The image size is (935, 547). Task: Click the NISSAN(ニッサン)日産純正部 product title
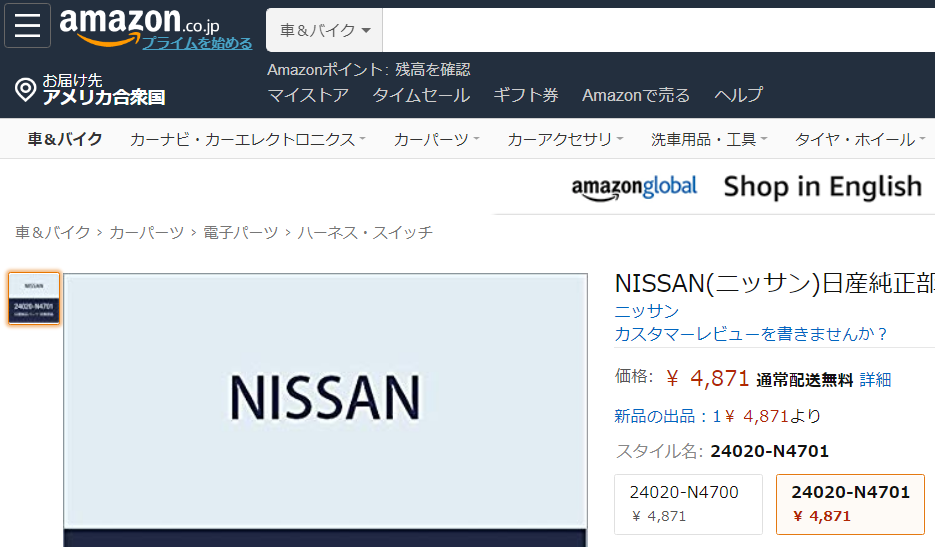[x=775, y=283]
